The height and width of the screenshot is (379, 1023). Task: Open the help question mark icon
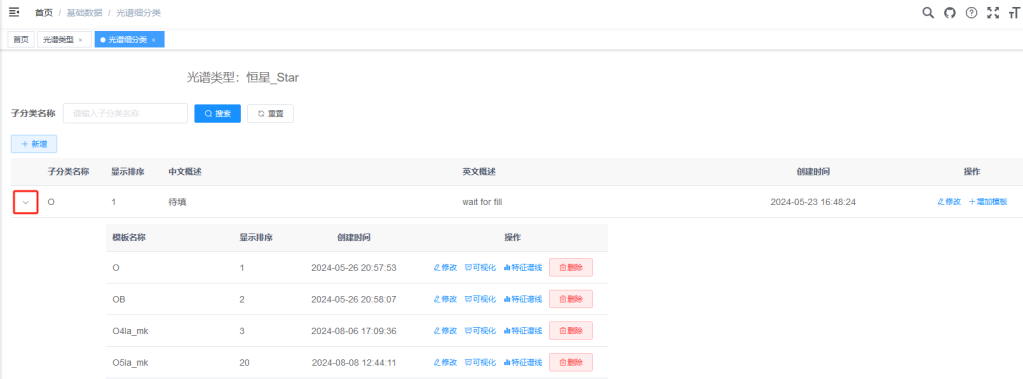[x=971, y=12]
